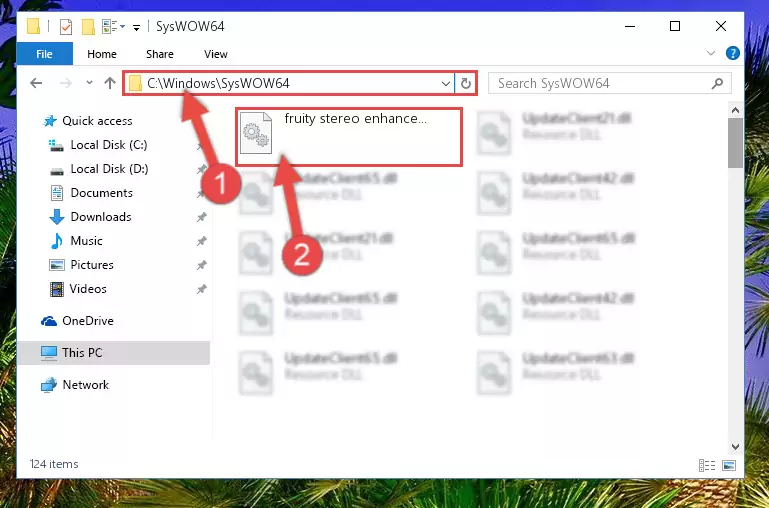Open the File ribbon tab
This screenshot has width=769, height=508.
coord(45,54)
